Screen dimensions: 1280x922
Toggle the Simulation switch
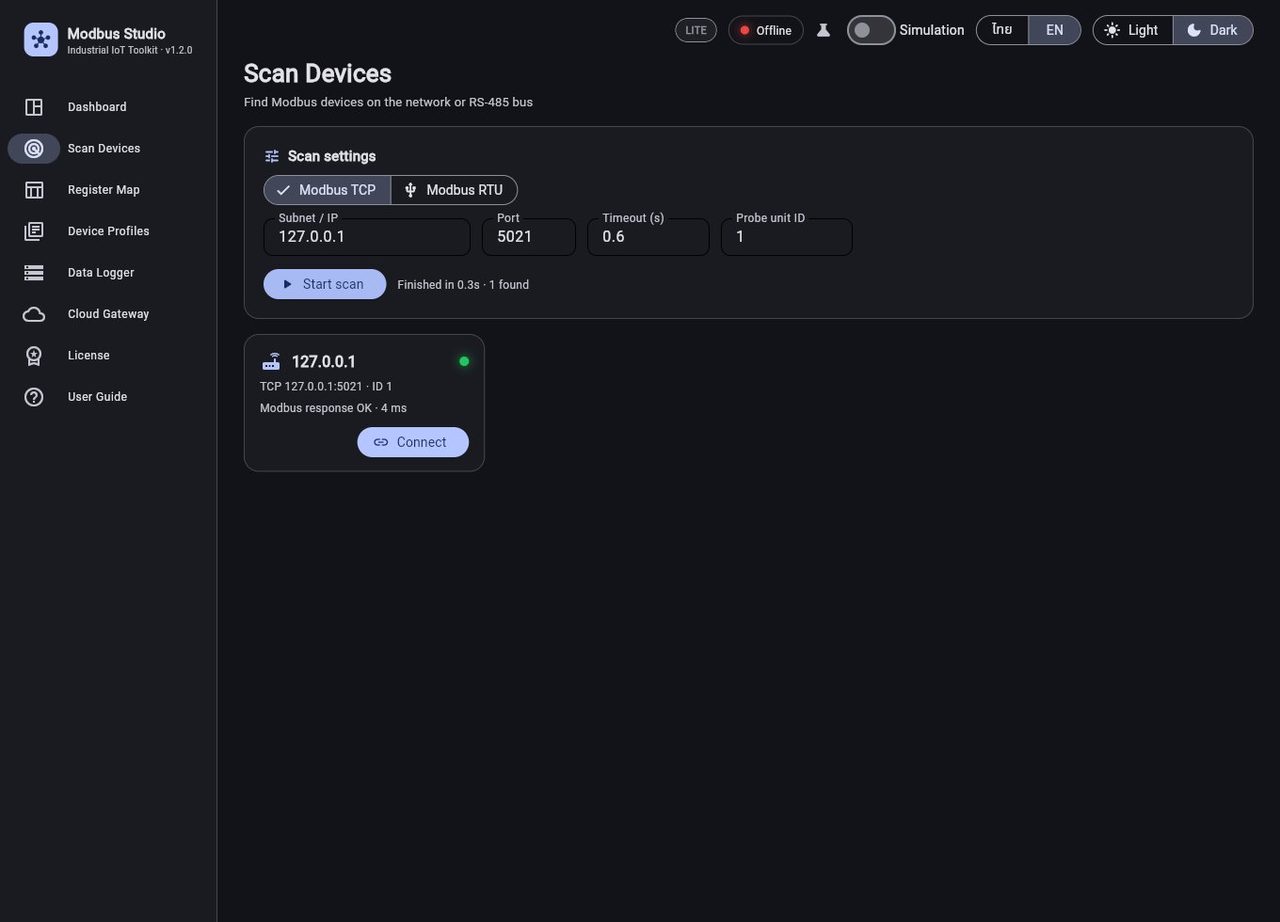[871, 30]
